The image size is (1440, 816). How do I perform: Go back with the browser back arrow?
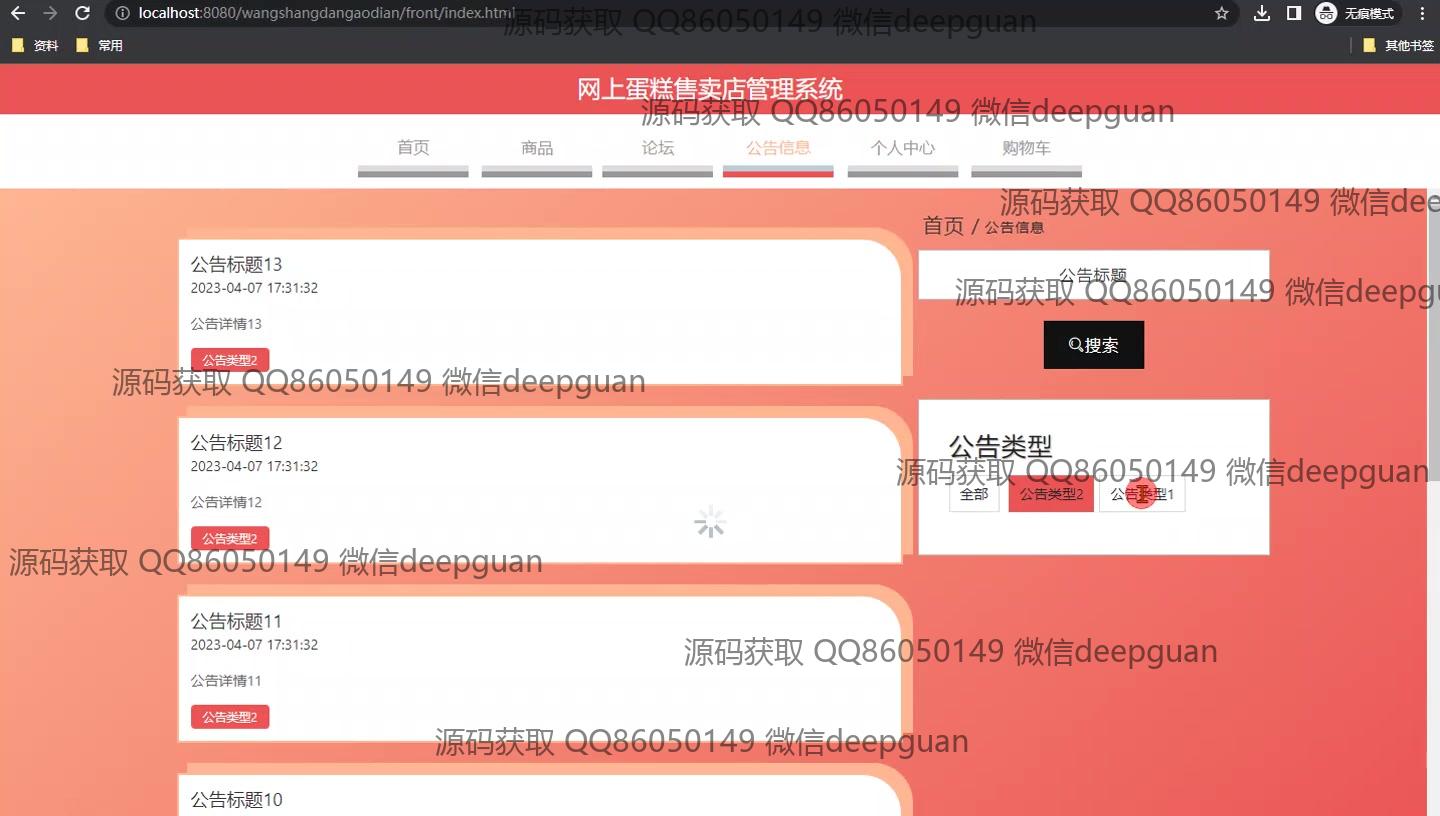(x=17, y=13)
